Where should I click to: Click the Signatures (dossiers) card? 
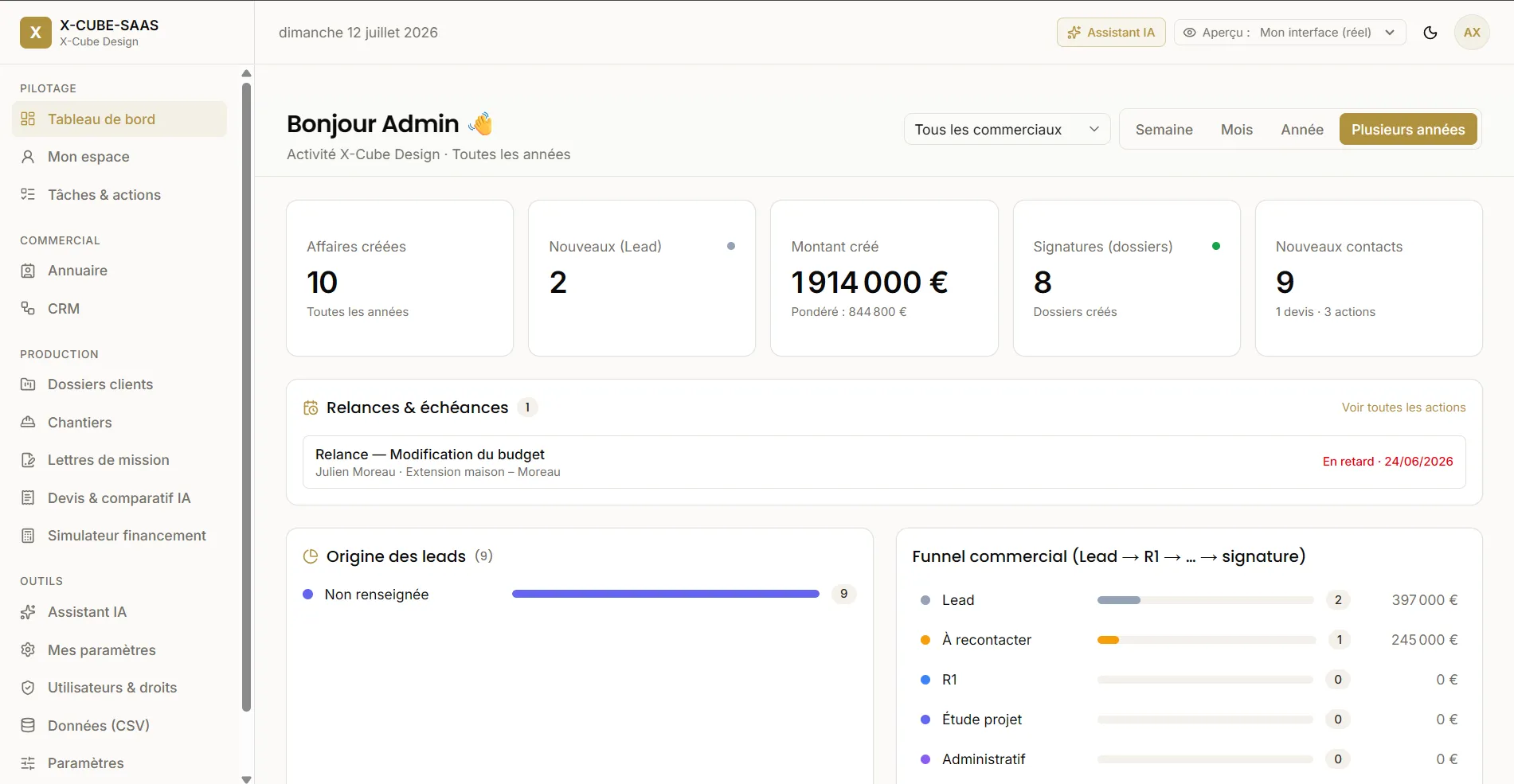coord(1126,278)
